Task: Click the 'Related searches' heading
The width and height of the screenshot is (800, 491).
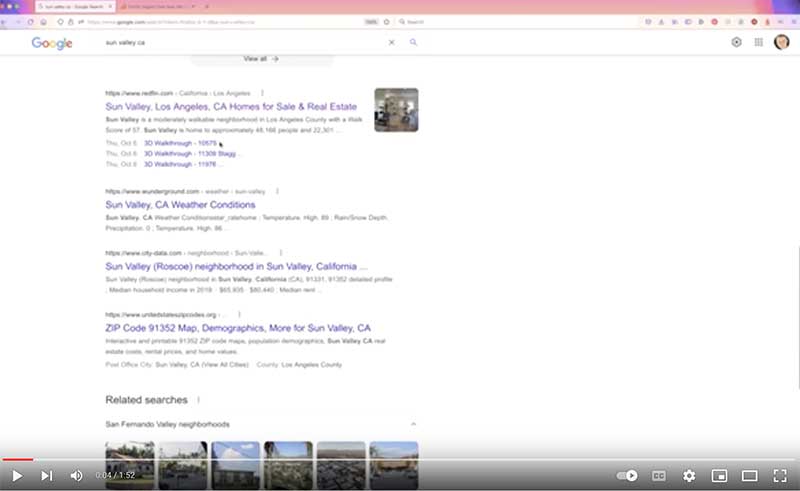Action: coord(146,400)
